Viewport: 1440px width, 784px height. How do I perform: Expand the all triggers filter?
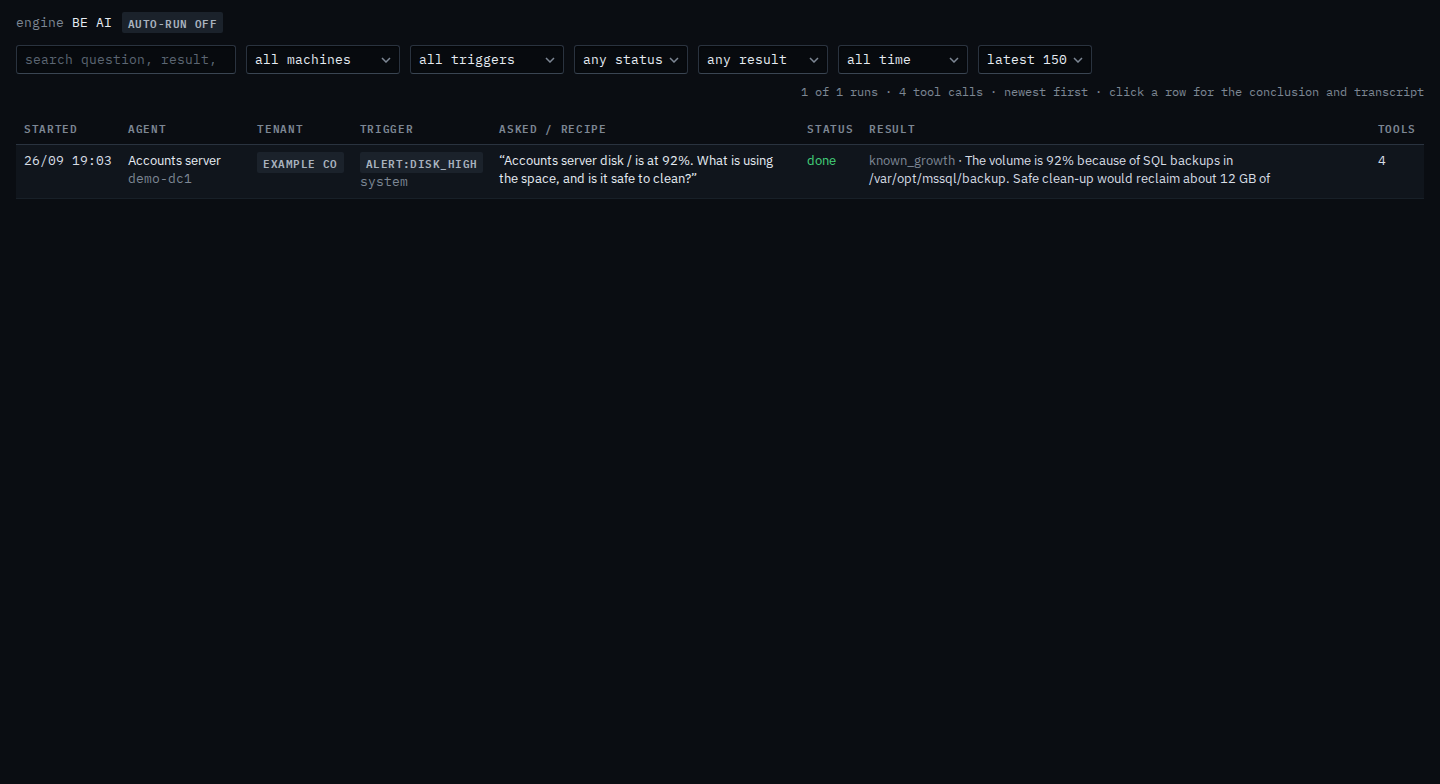pyautogui.click(x=487, y=60)
